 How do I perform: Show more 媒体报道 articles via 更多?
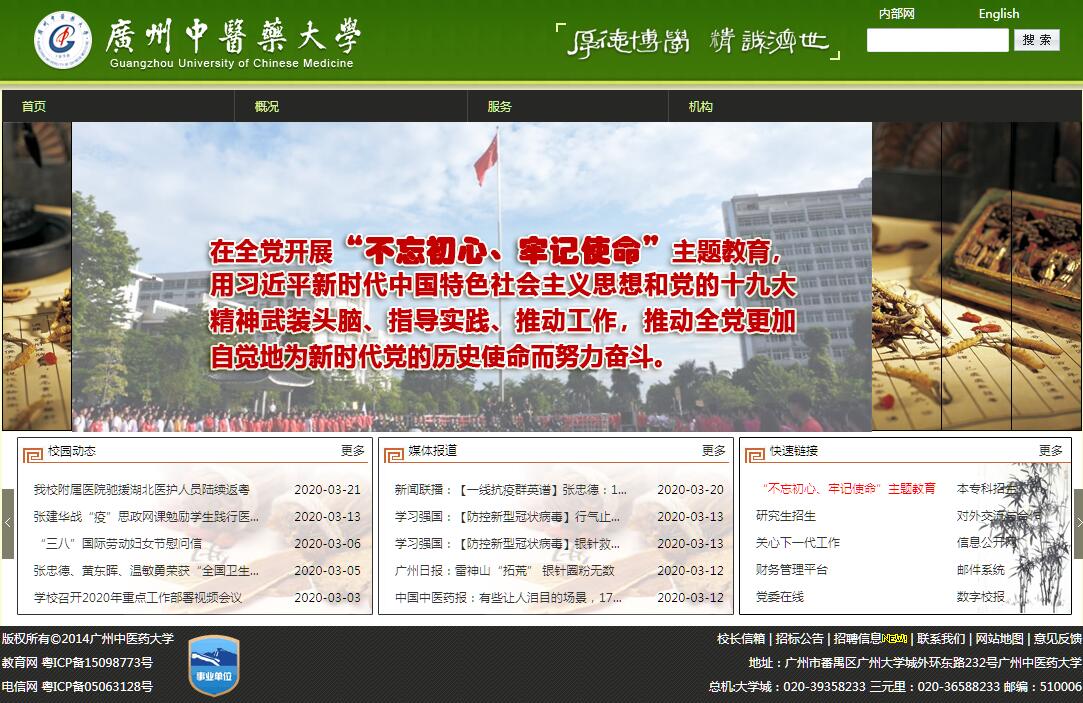[713, 451]
